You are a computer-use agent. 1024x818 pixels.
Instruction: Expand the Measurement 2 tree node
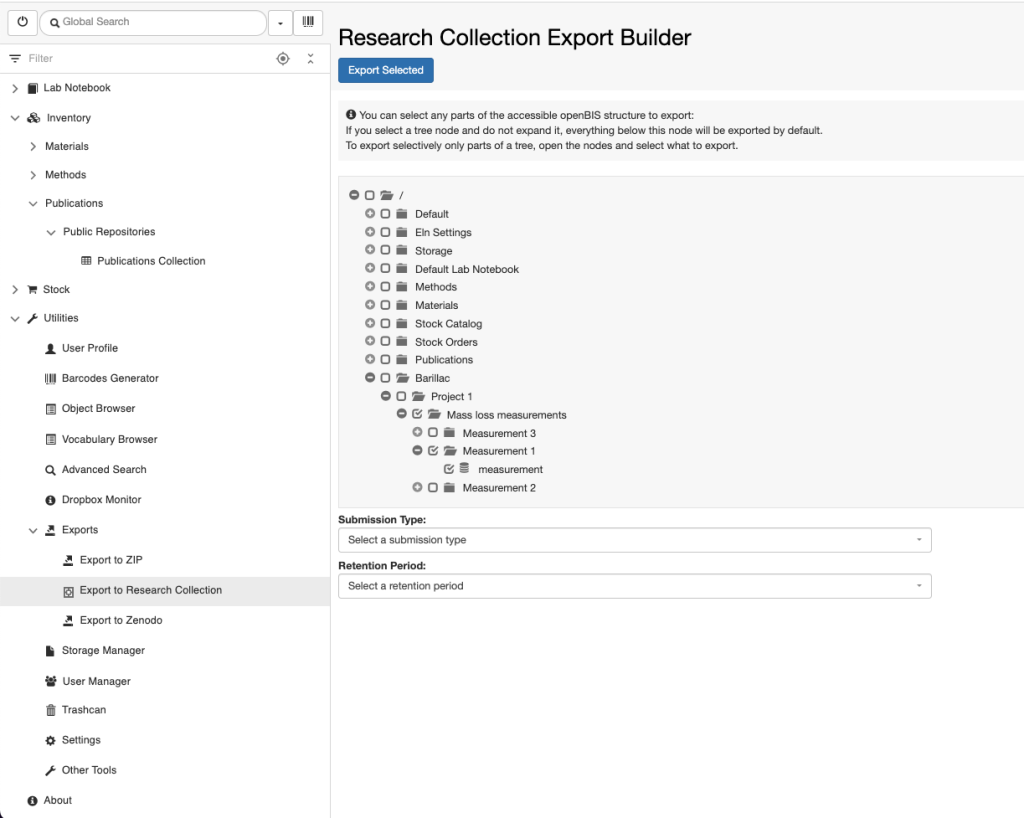pos(417,488)
